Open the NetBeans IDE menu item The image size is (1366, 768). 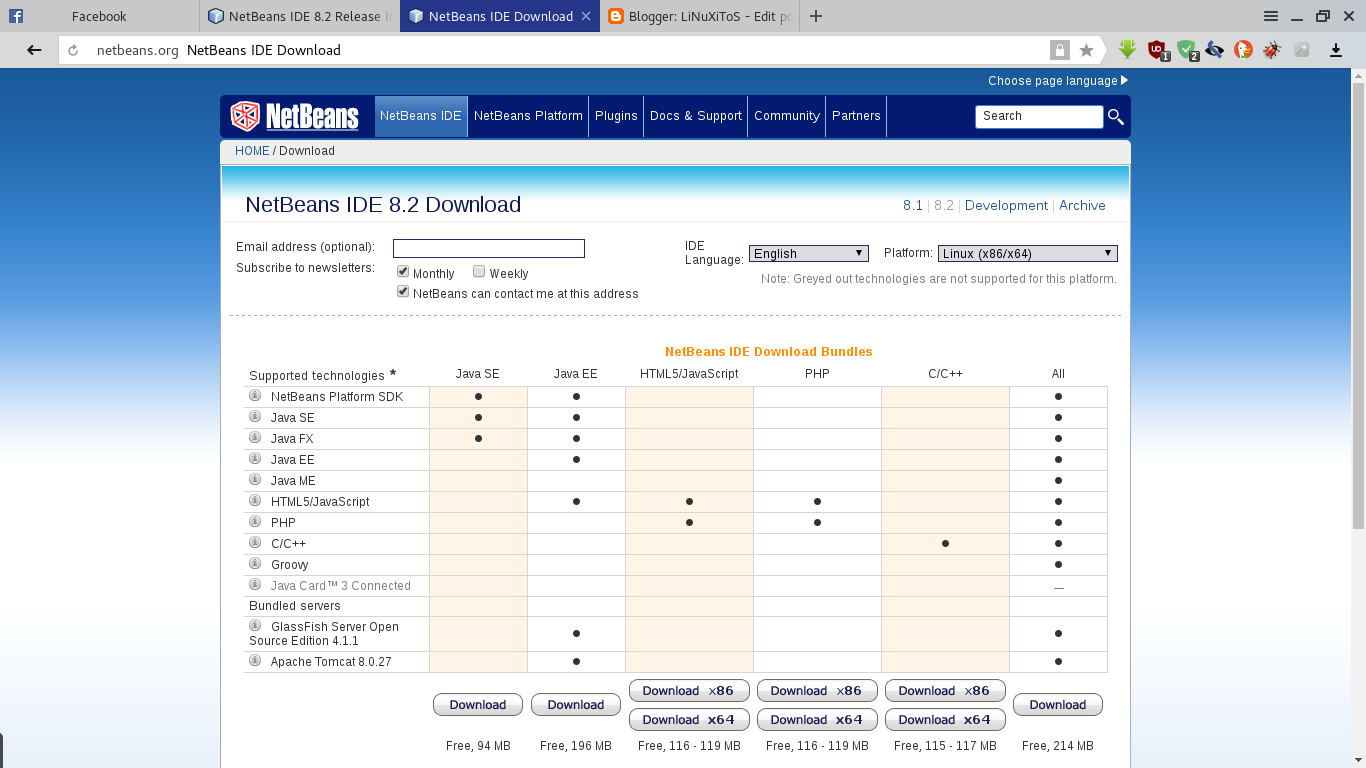tap(421, 116)
